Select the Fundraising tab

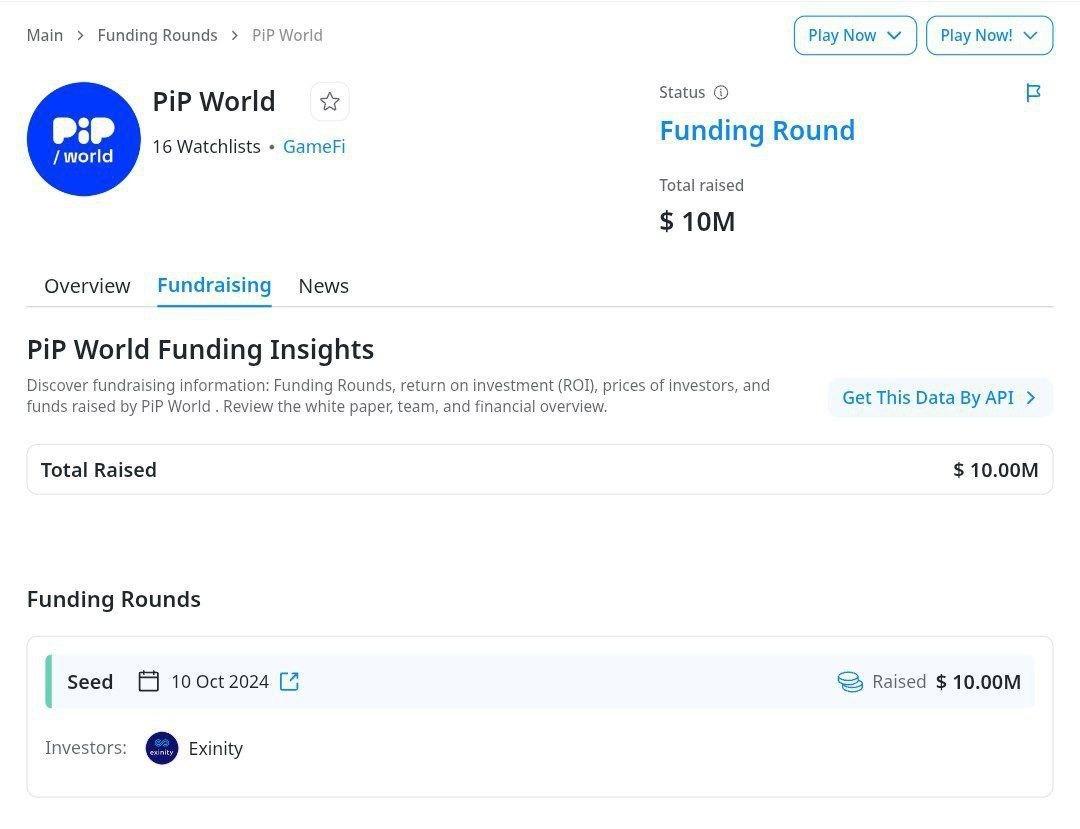[214, 285]
